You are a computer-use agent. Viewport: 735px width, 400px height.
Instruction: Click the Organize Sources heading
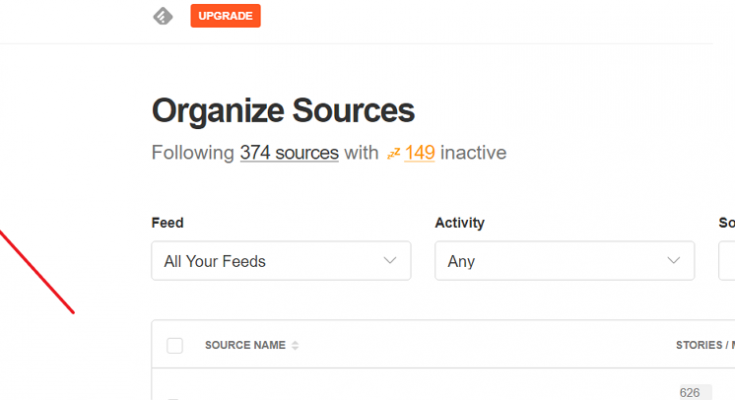(283, 111)
